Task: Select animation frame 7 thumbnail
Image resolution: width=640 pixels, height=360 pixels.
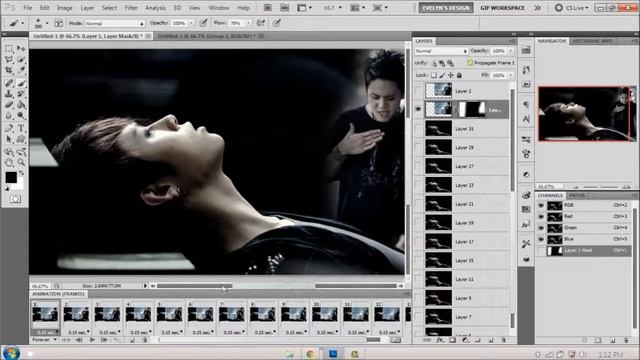Action: click(x=231, y=314)
